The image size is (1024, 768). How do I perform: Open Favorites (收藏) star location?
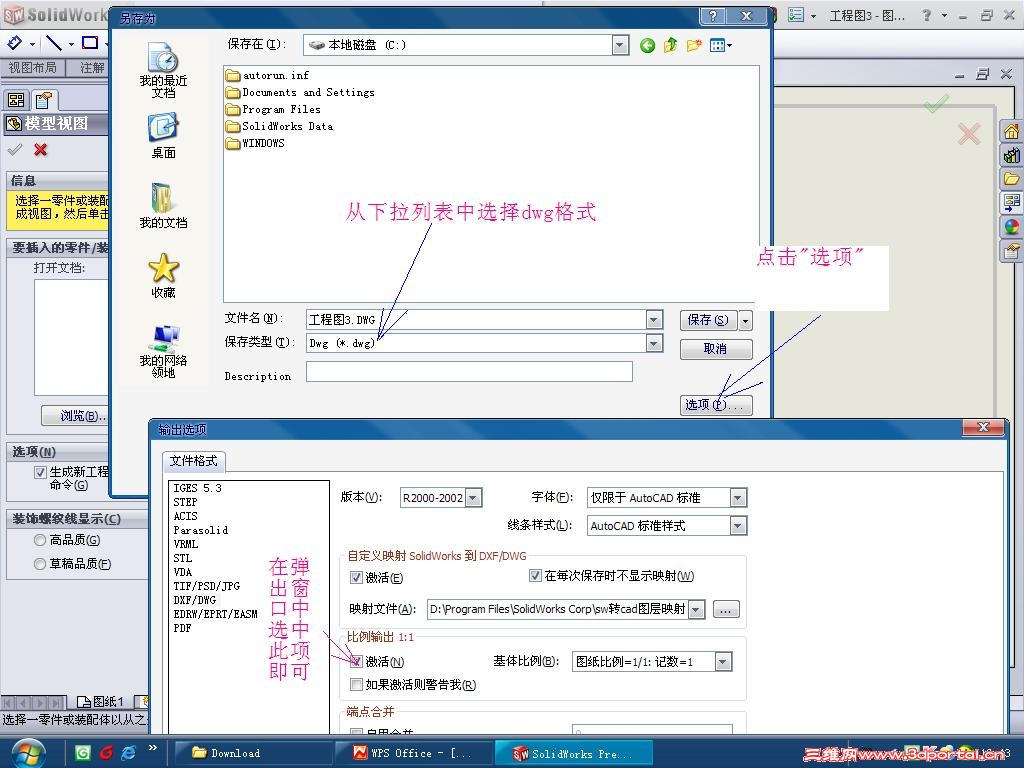(x=163, y=275)
